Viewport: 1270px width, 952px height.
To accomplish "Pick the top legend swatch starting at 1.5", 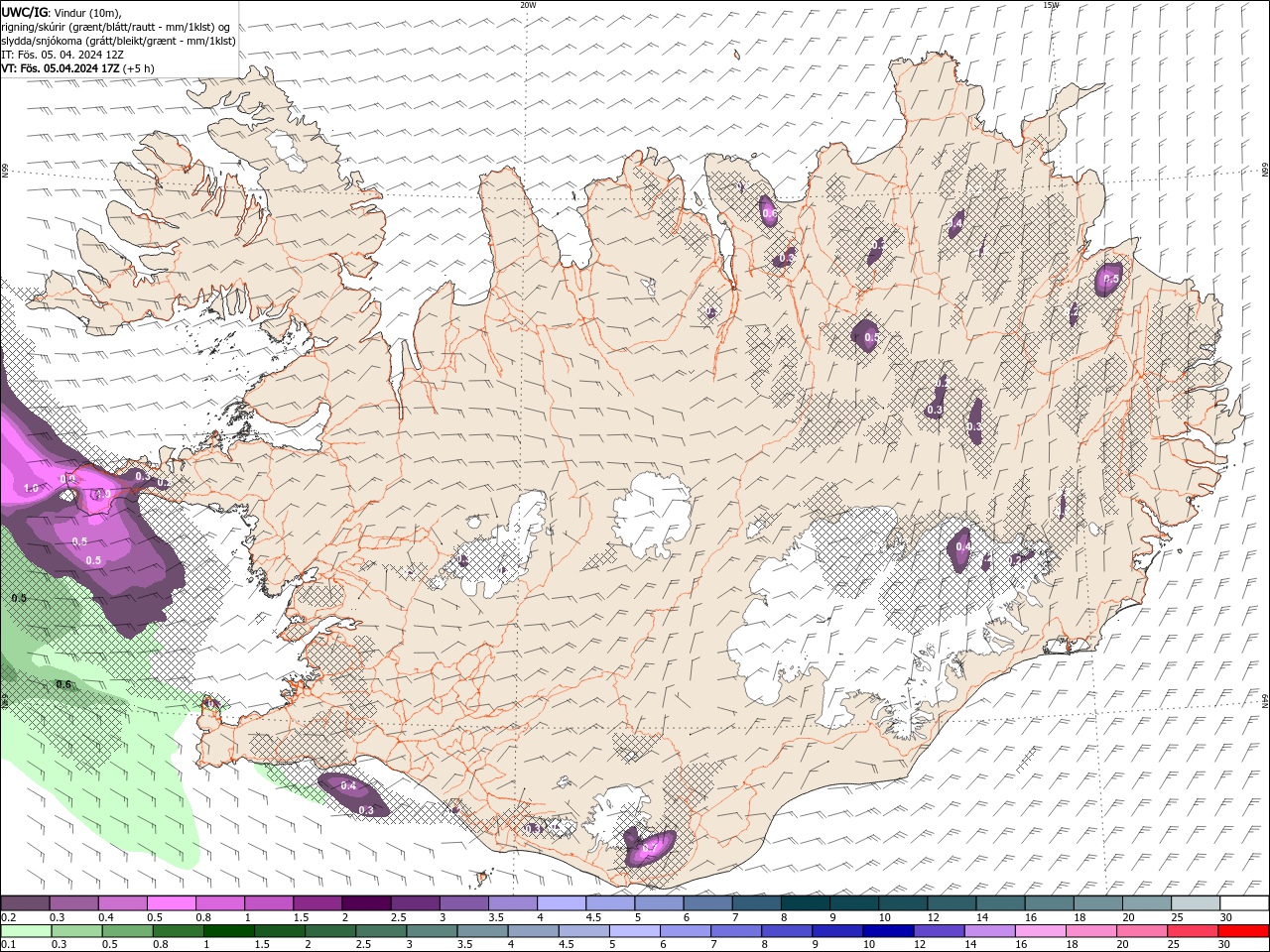I will 317,903.
